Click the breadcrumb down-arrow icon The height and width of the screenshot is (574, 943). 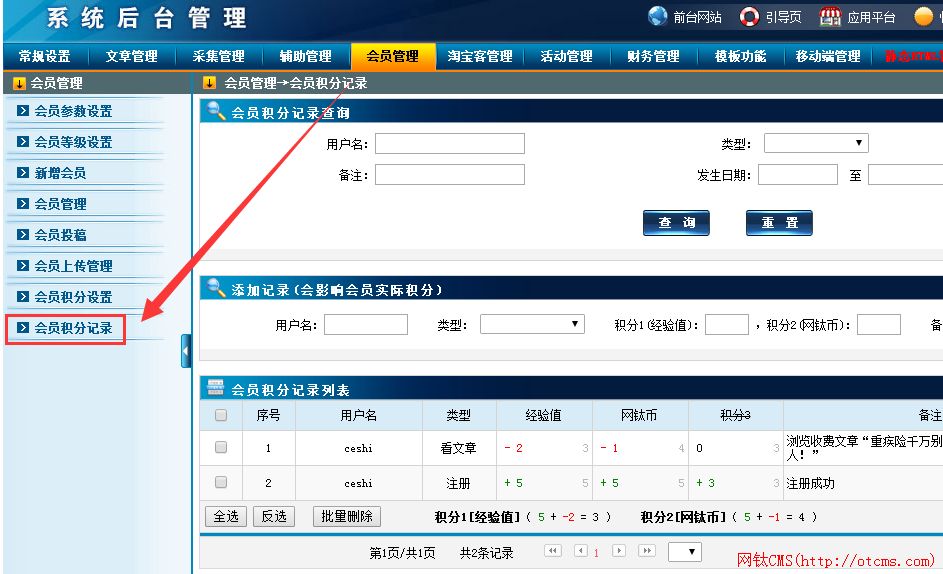point(209,82)
